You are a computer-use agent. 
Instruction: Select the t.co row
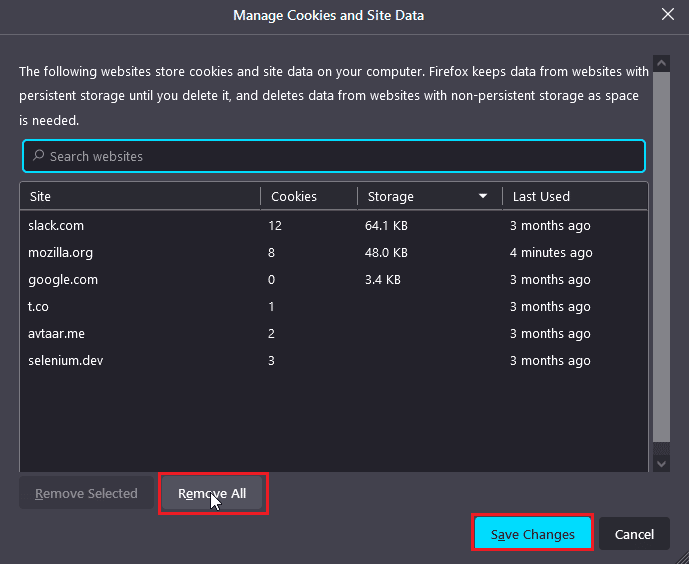coord(334,307)
